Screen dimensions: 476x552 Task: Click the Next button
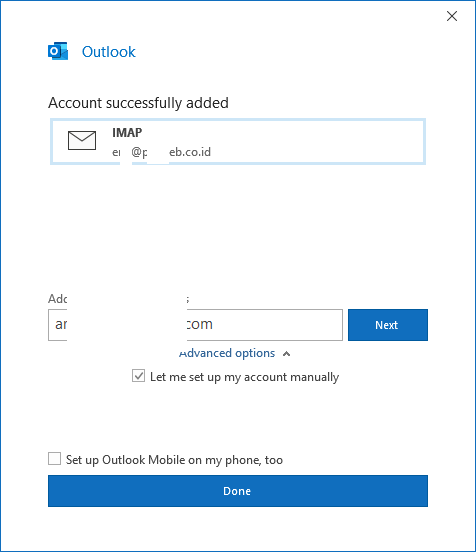388,325
